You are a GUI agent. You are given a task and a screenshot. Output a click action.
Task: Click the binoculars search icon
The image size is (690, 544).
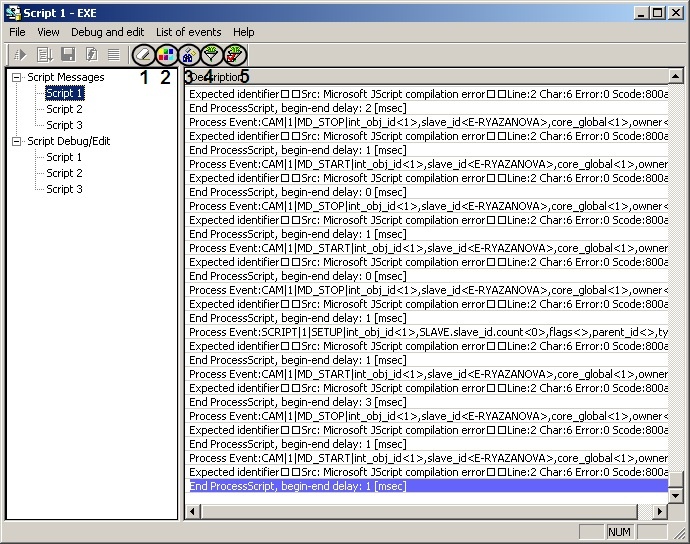point(188,55)
